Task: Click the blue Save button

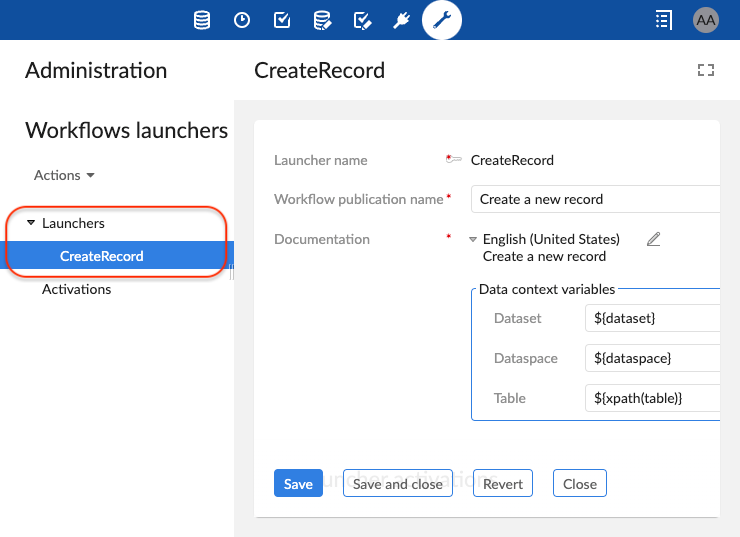Action: [x=298, y=484]
